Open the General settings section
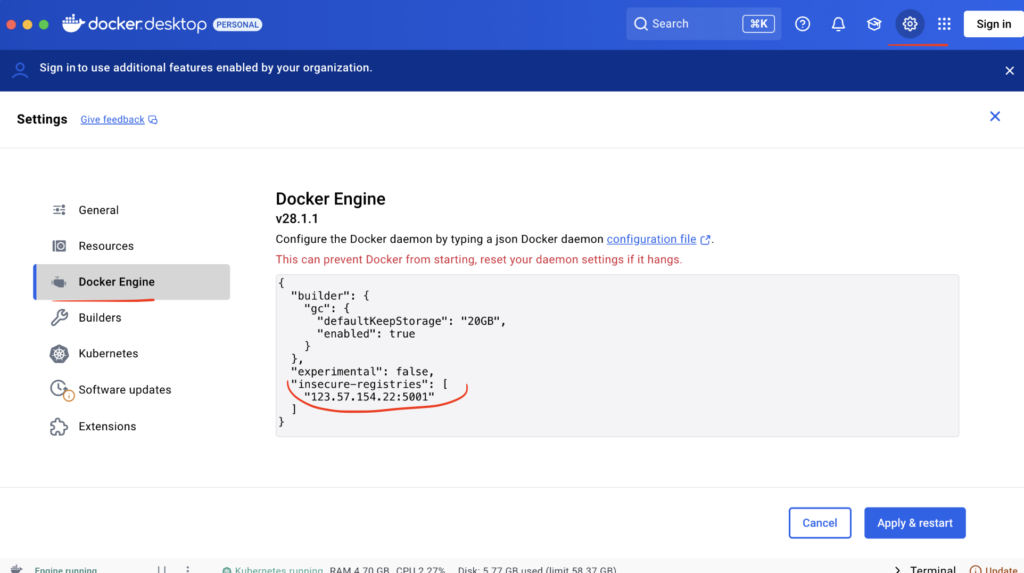1024x573 pixels. click(x=131, y=210)
